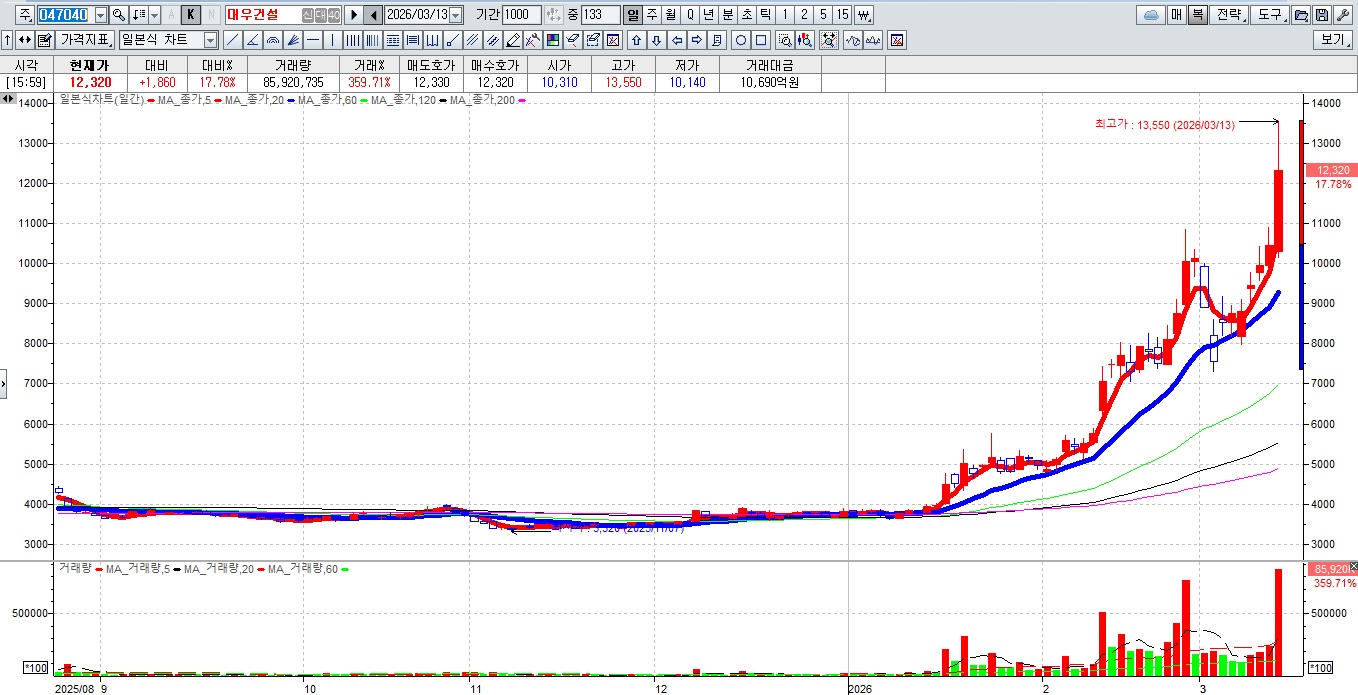Select the vertical line drawing tool
The width and height of the screenshot is (1358, 695).
pos(332,40)
